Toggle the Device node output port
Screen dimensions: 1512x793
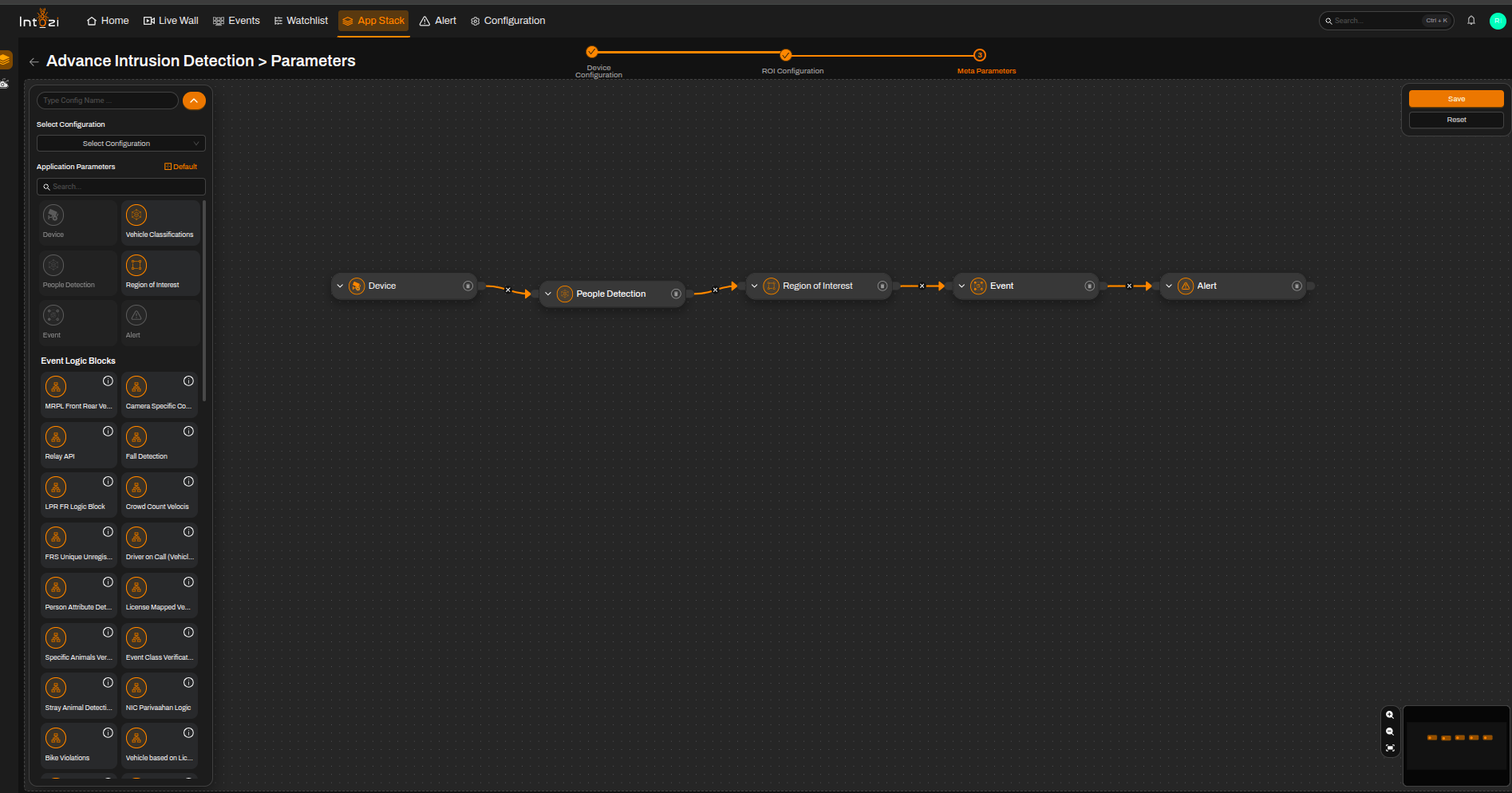click(468, 286)
